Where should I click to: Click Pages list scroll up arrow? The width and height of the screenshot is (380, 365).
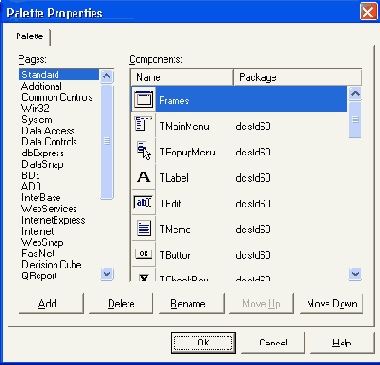coord(107,76)
